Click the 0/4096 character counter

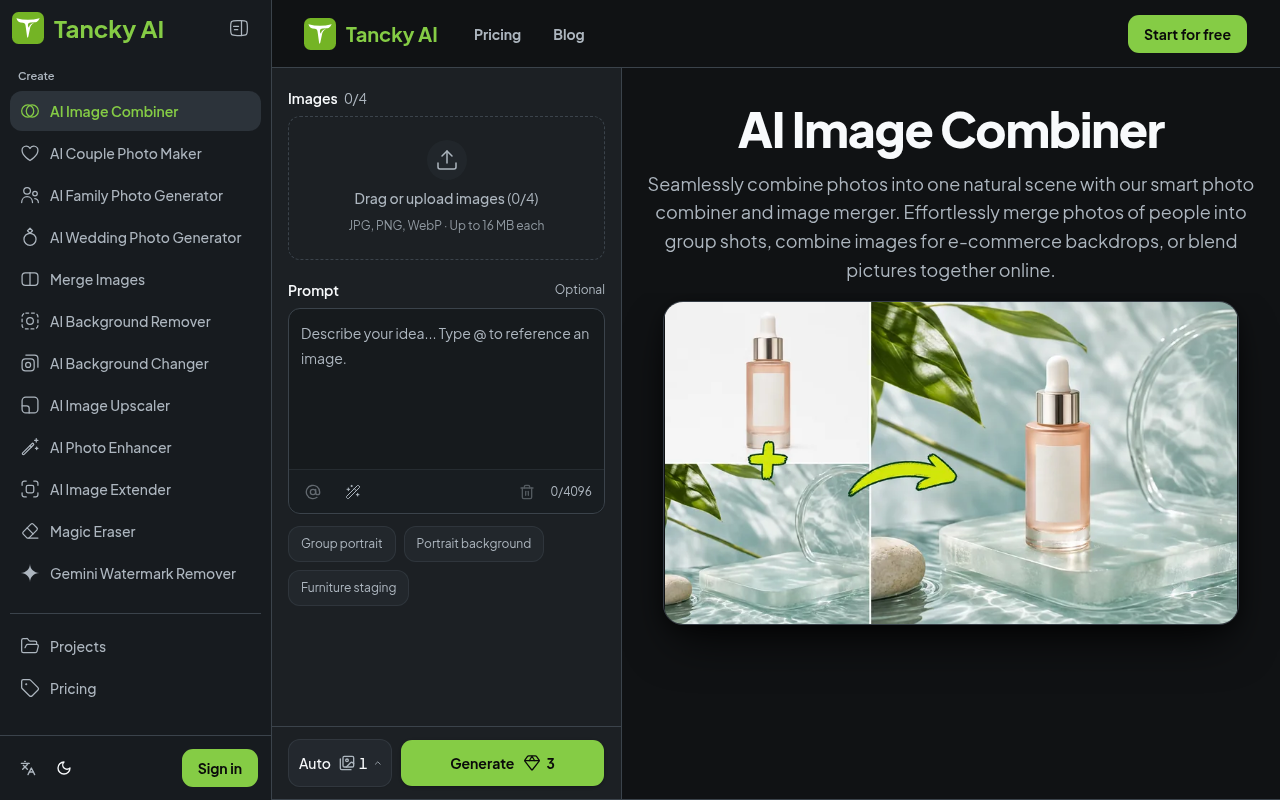[571, 491]
